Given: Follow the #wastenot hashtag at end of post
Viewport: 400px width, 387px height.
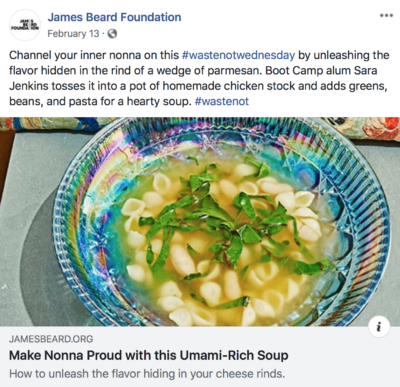Looking at the screenshot, I should click(x=222, y=101).
